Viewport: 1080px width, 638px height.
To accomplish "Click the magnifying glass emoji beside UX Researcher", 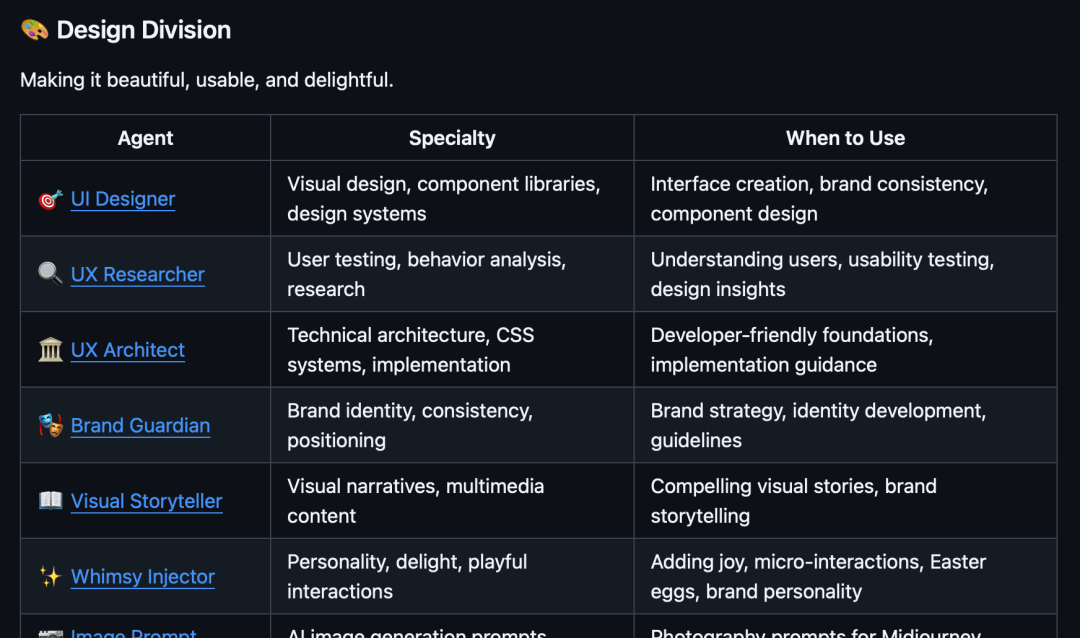I will tap(50, 274).
